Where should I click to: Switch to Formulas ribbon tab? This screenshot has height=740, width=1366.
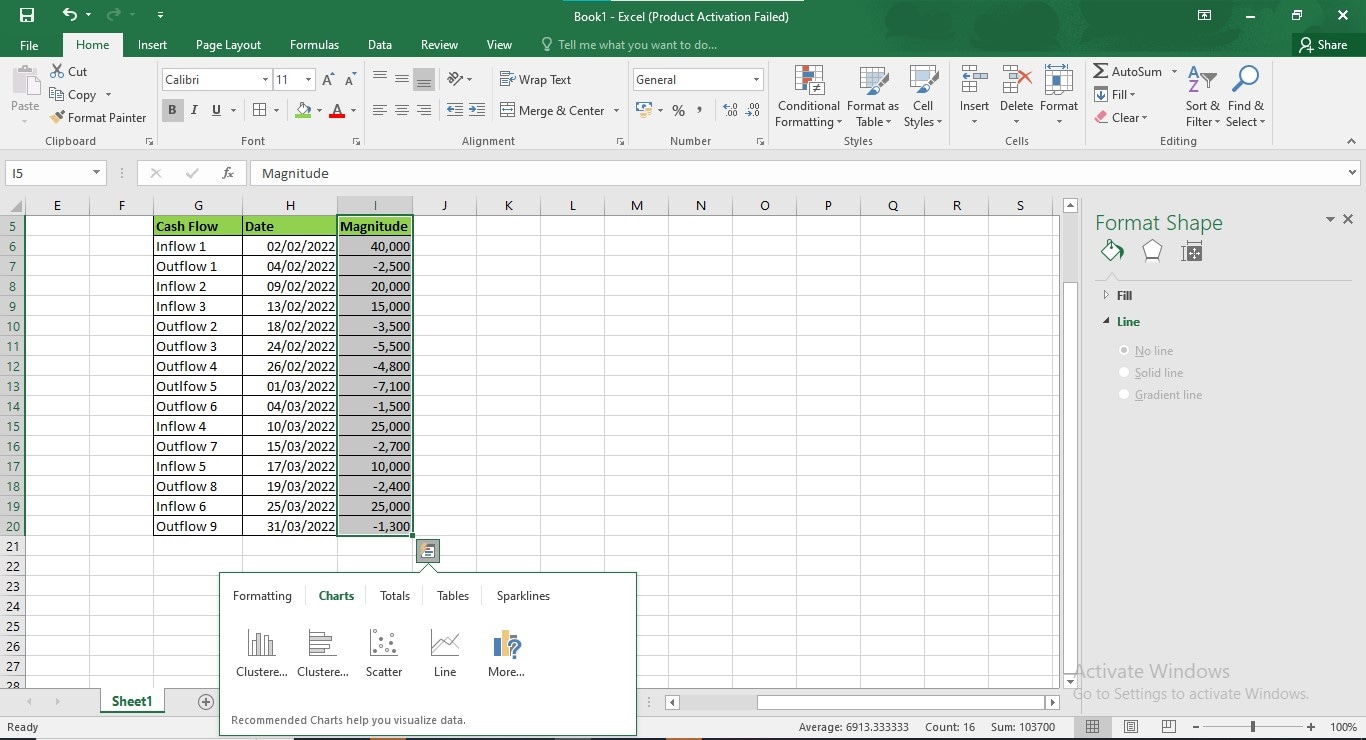pyautogui.click(x=314, y=45)
